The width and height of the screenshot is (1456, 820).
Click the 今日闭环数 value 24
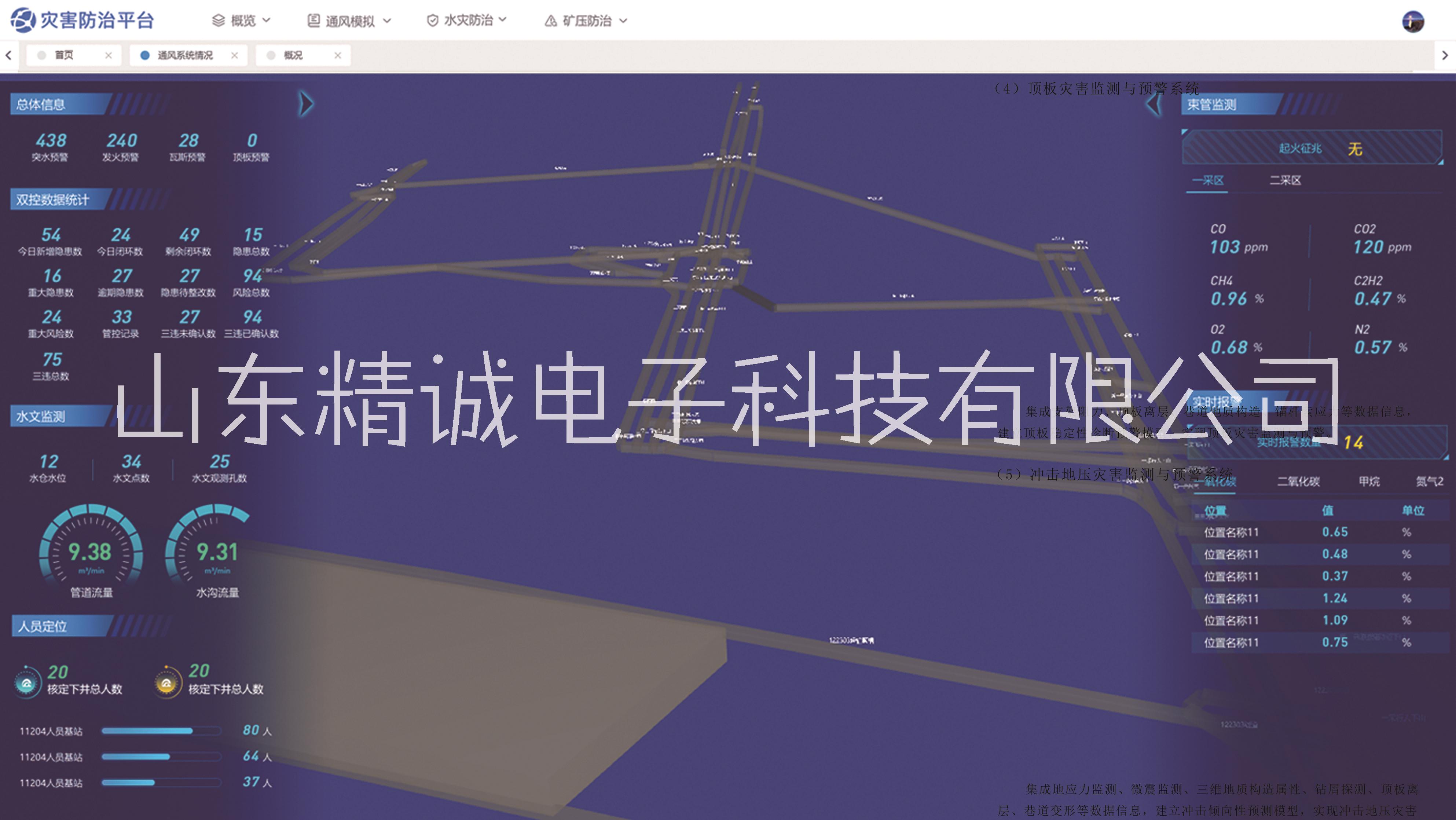[x=120, y=235]
